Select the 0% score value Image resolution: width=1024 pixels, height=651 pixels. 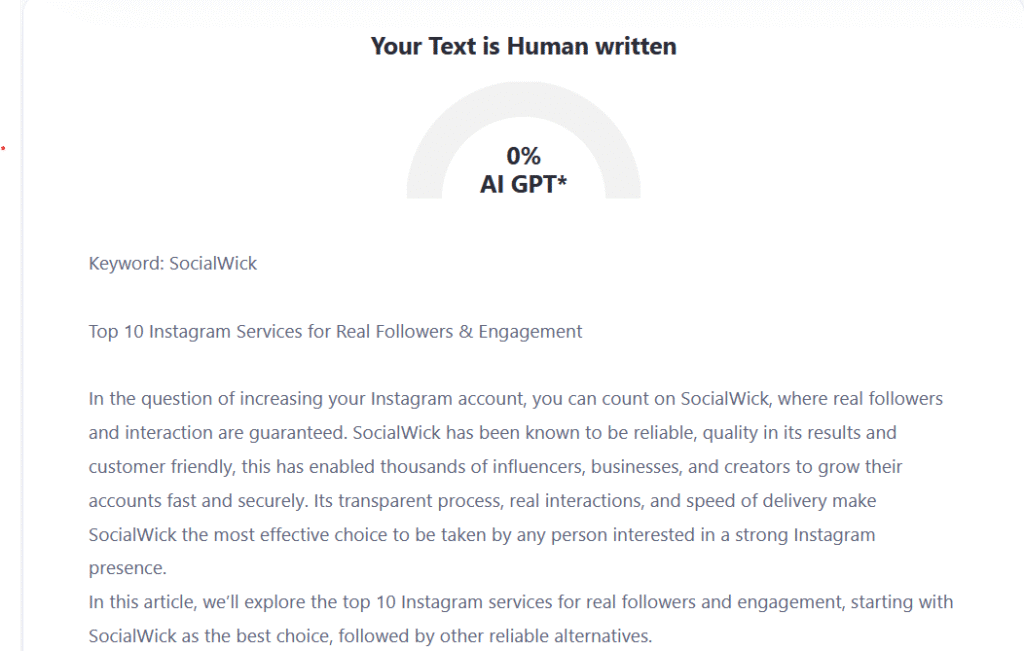[x=523, y=155]
